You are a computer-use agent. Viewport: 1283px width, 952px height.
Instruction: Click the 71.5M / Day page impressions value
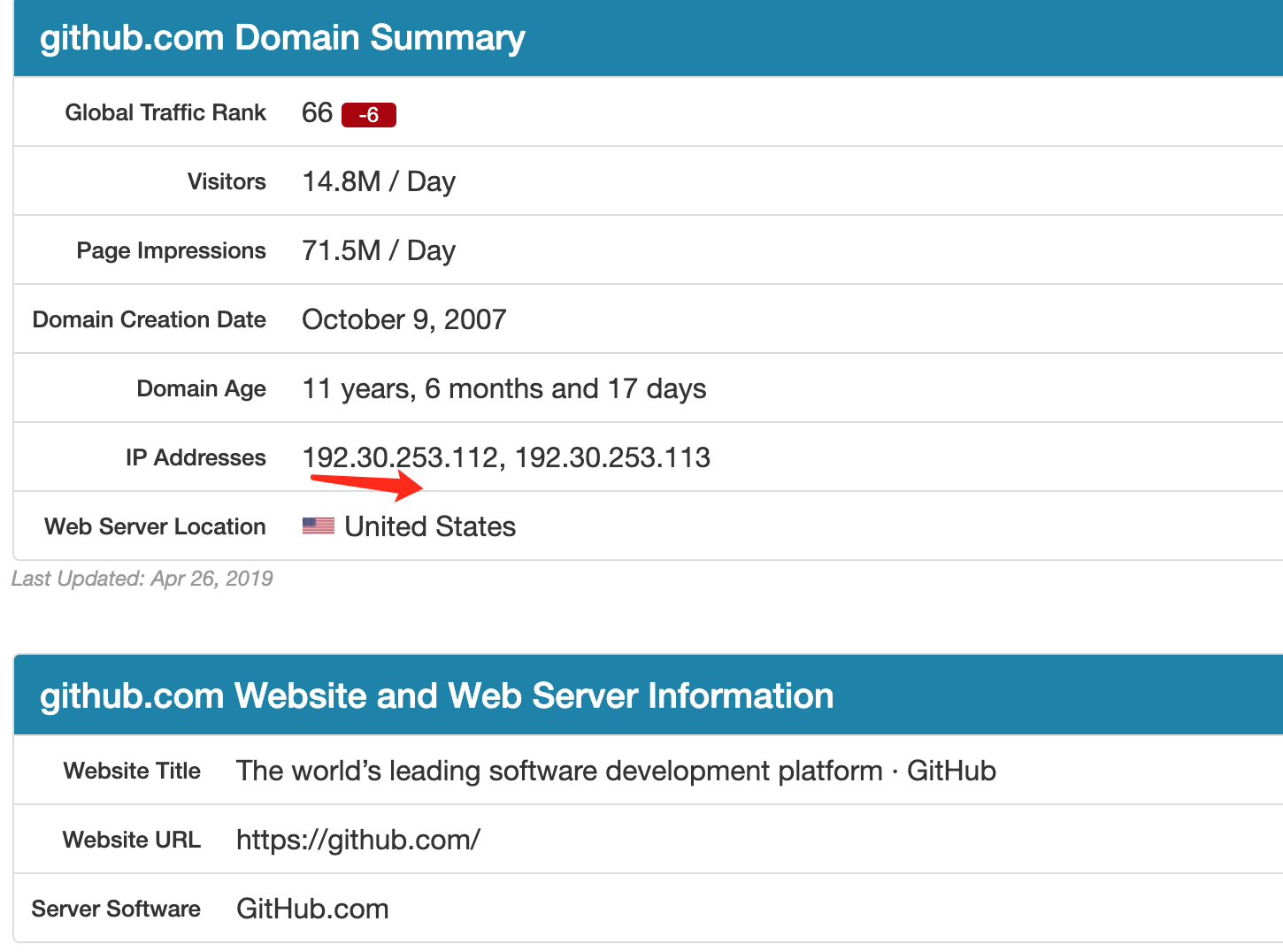378,250
